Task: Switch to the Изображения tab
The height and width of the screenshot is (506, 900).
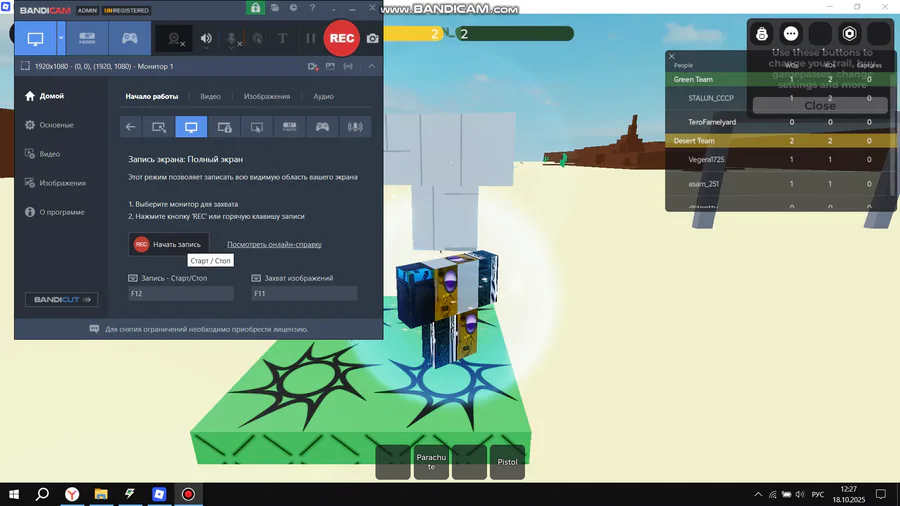Action: (267, 96)
